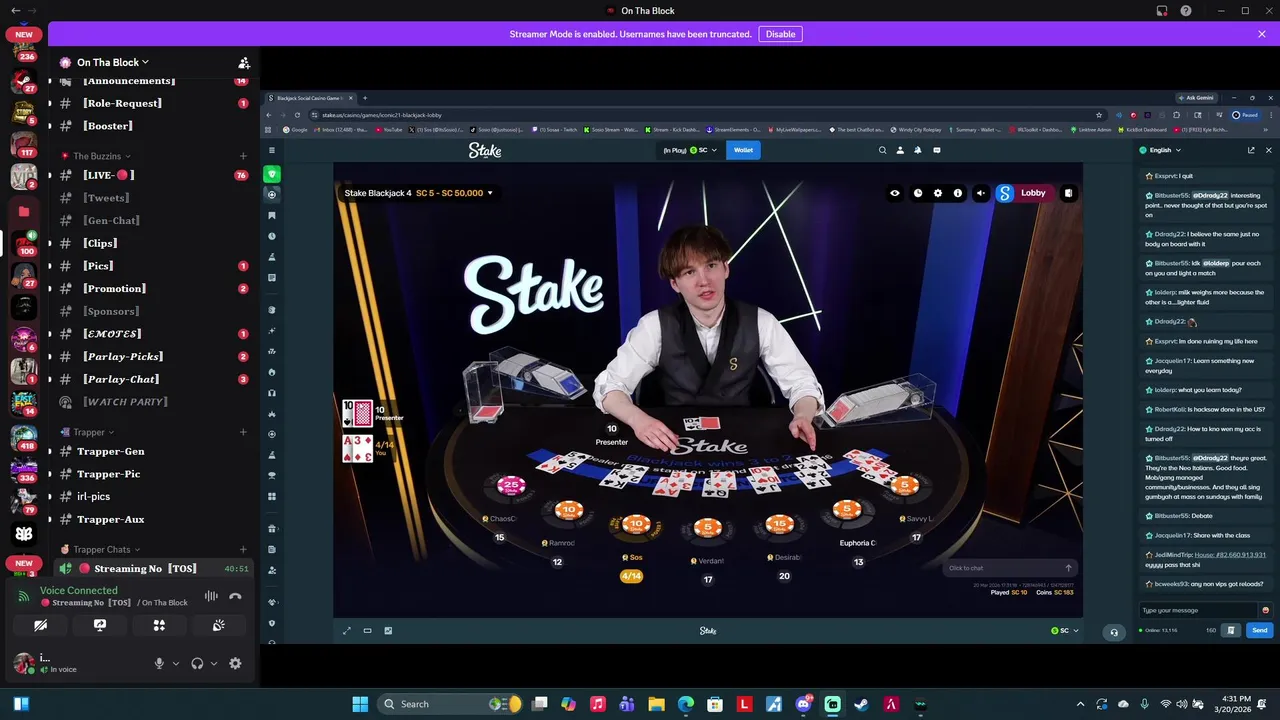The height and width of the screenshot is (720, 1280).
Task: Open the noise suppression waveform icon
Action: (x=211, y=596)
